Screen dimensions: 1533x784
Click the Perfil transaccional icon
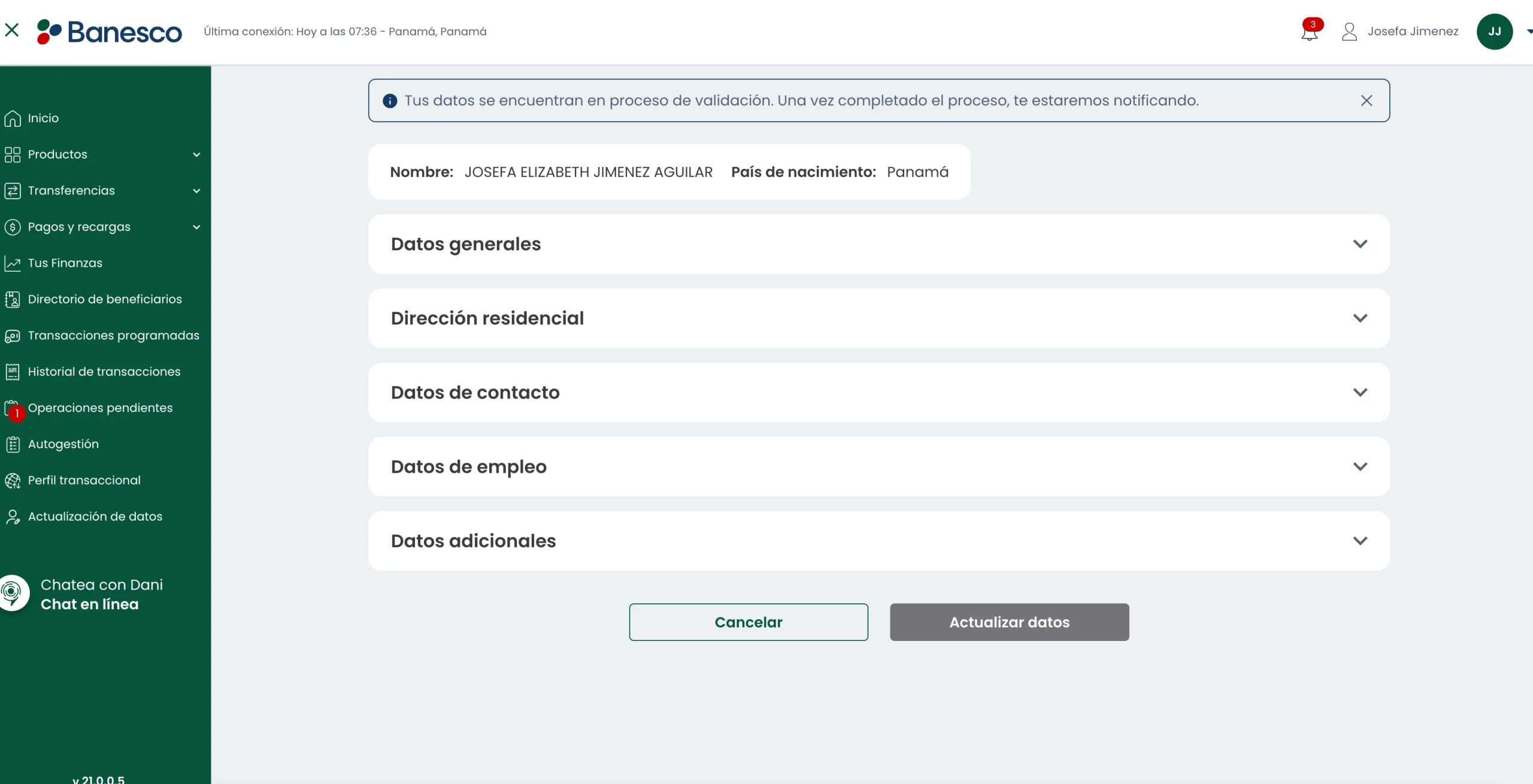[13, 481]
